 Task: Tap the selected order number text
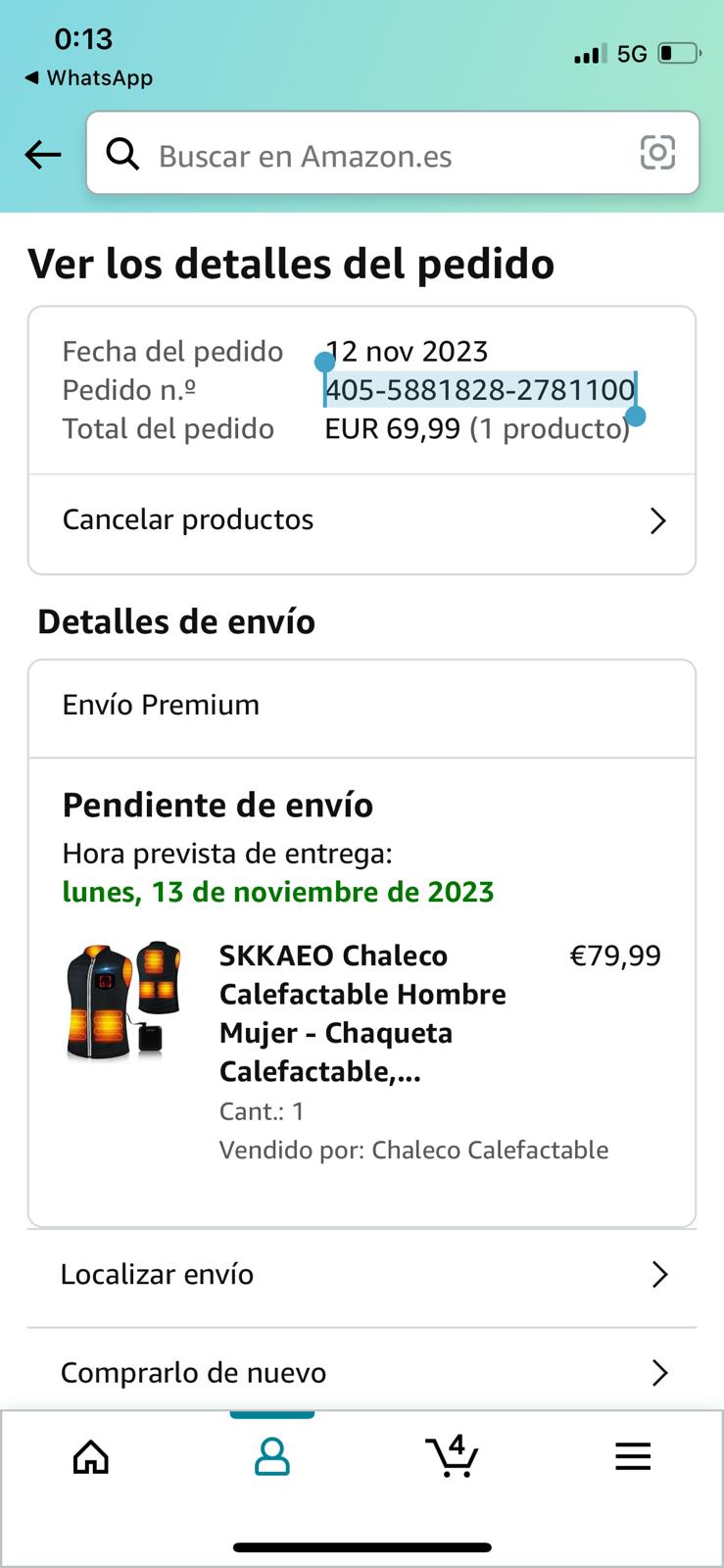[480, 390]
